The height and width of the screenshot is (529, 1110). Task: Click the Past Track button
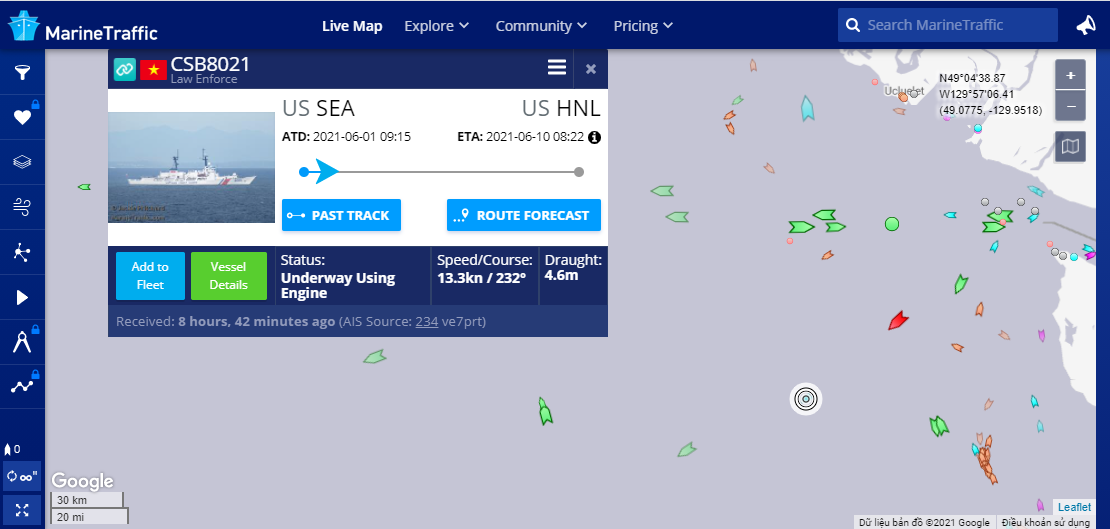(341, 215)
